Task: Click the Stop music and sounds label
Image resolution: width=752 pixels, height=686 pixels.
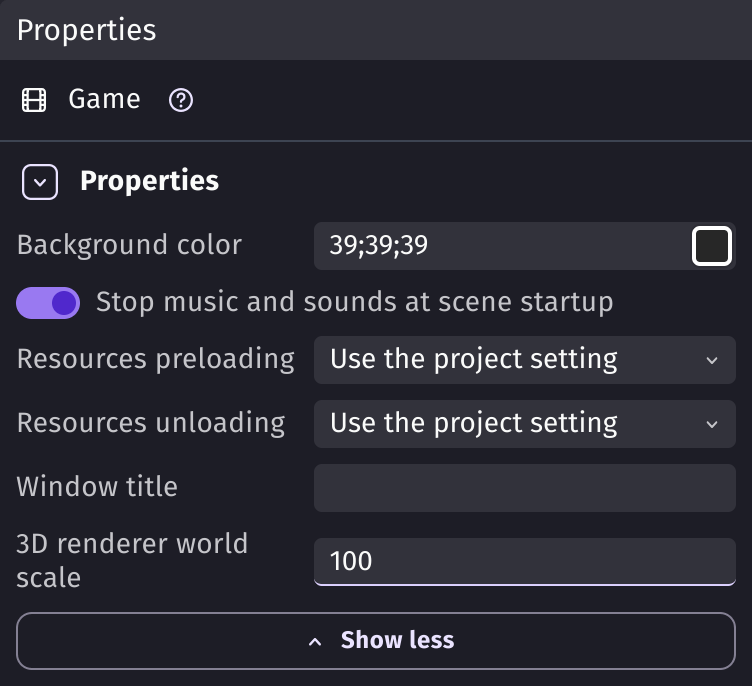Action: [354, 302]
